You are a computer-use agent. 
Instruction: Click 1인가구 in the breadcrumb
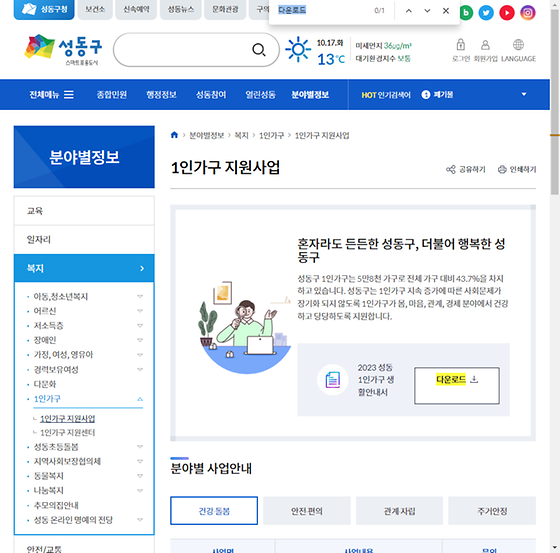click(271, 135)
